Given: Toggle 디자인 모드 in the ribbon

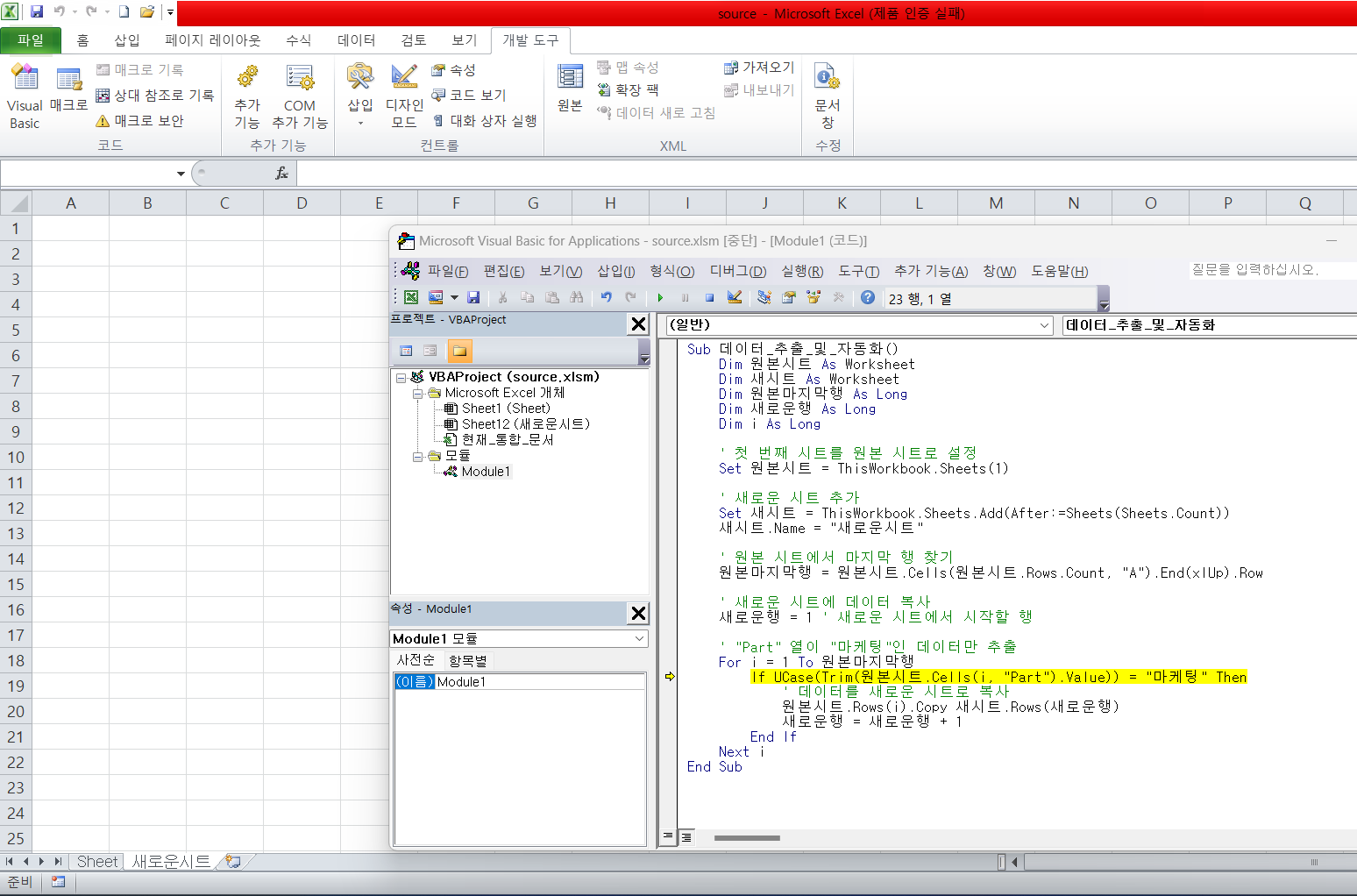Looking at the screenshot, I should [404, 96].
